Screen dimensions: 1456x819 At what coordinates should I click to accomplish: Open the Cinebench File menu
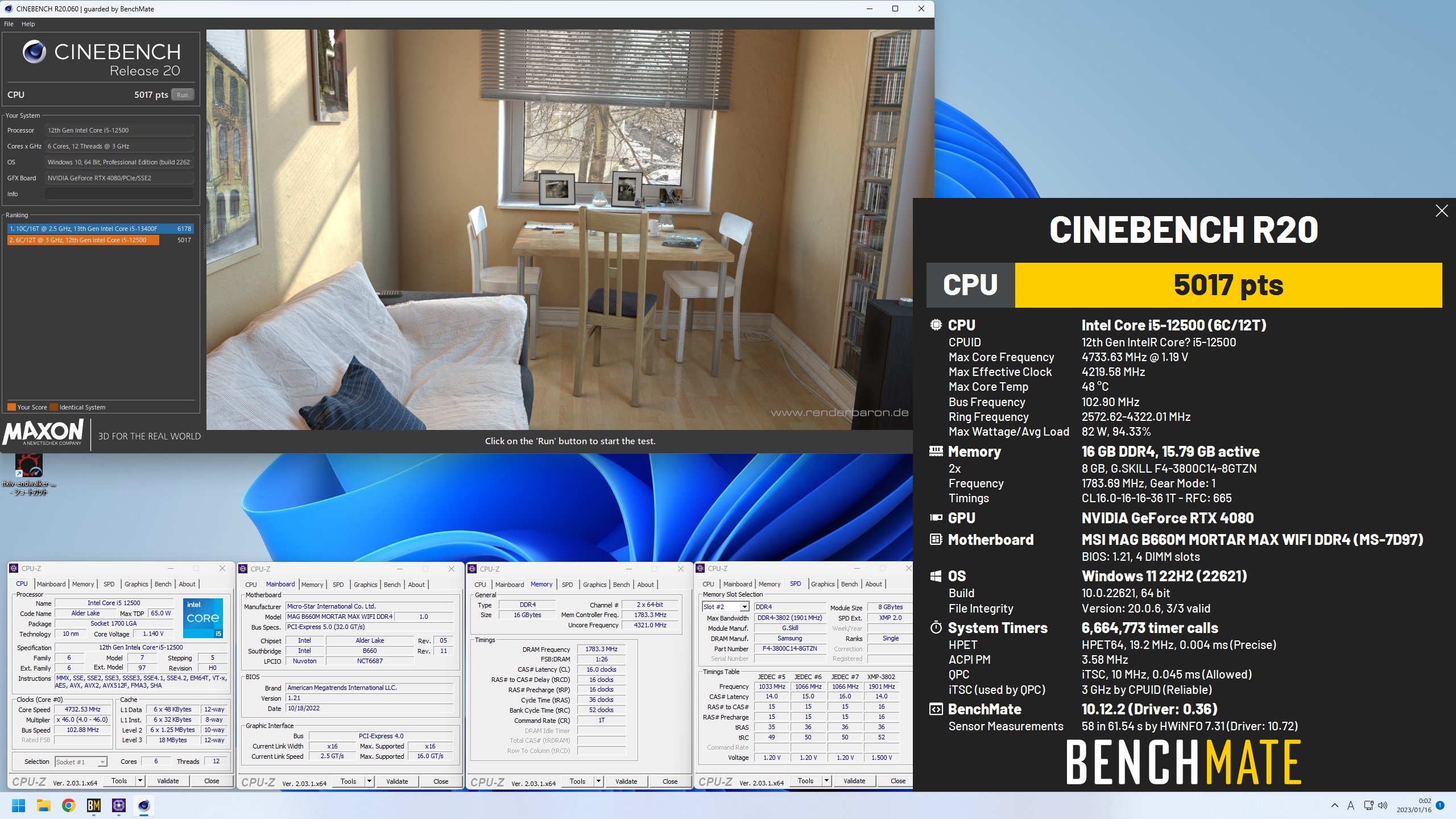click(9, 24)
